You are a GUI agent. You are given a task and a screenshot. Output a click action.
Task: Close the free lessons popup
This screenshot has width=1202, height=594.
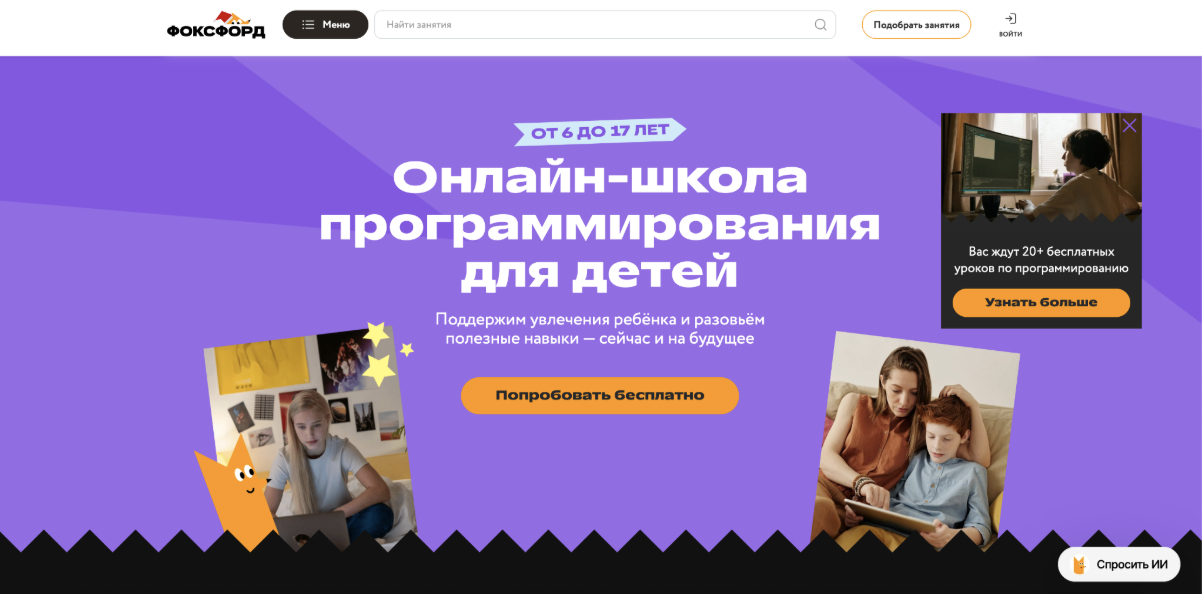(1129, 126)
